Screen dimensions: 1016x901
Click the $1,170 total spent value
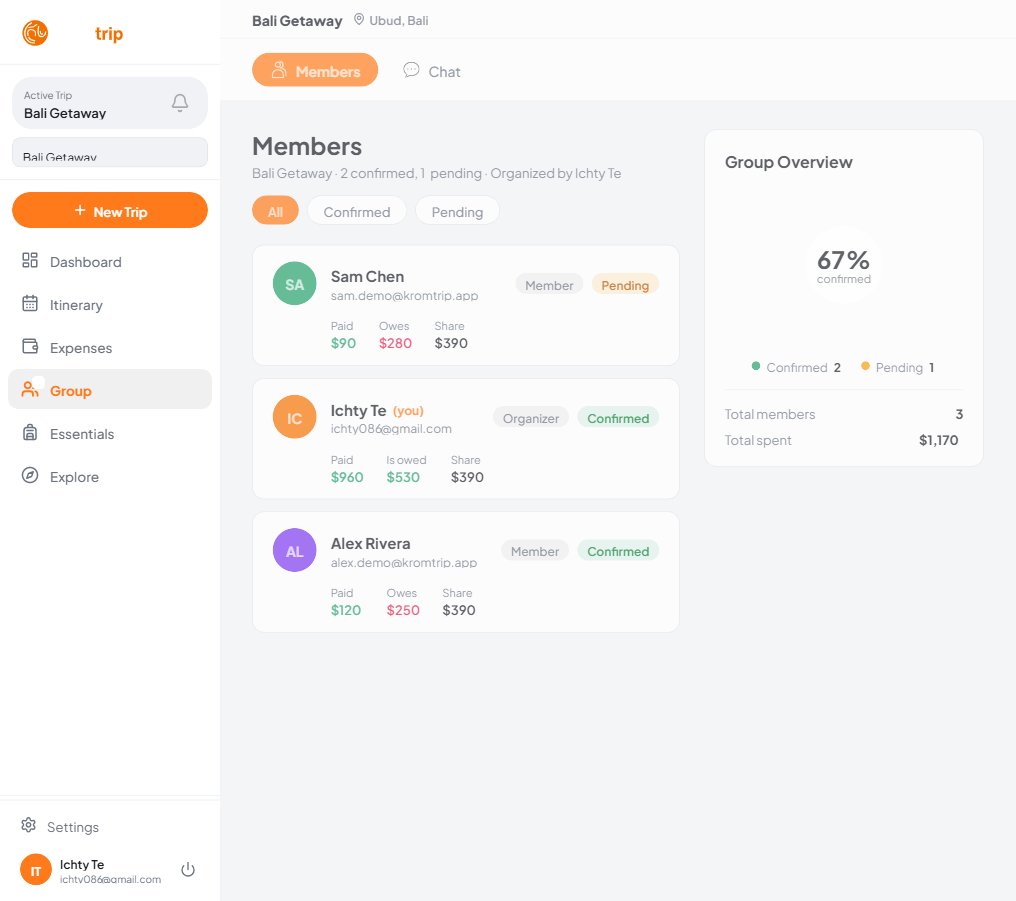pos(938,440)
